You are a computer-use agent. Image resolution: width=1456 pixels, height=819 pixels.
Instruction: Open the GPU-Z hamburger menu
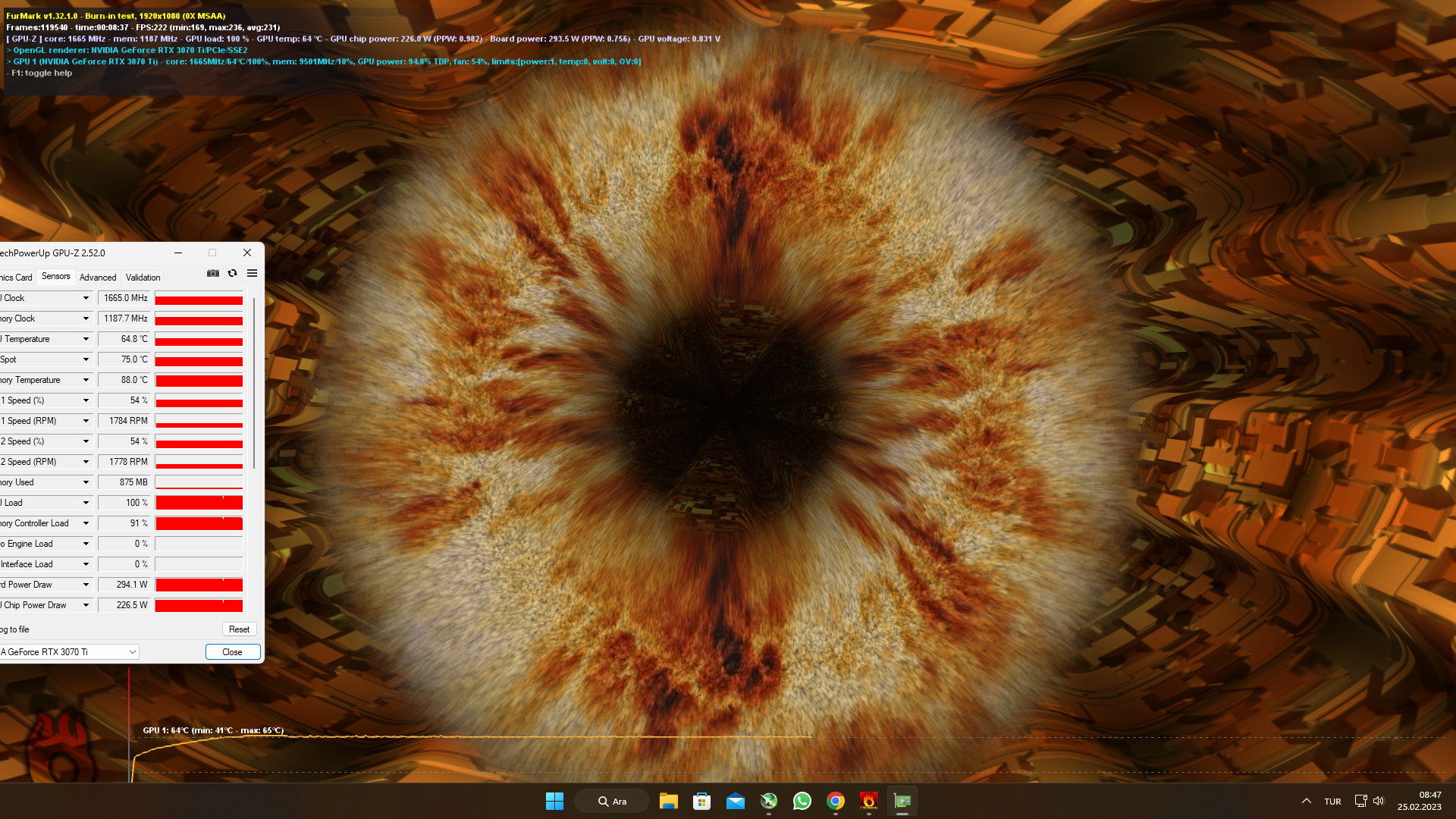tap(253, 273)
